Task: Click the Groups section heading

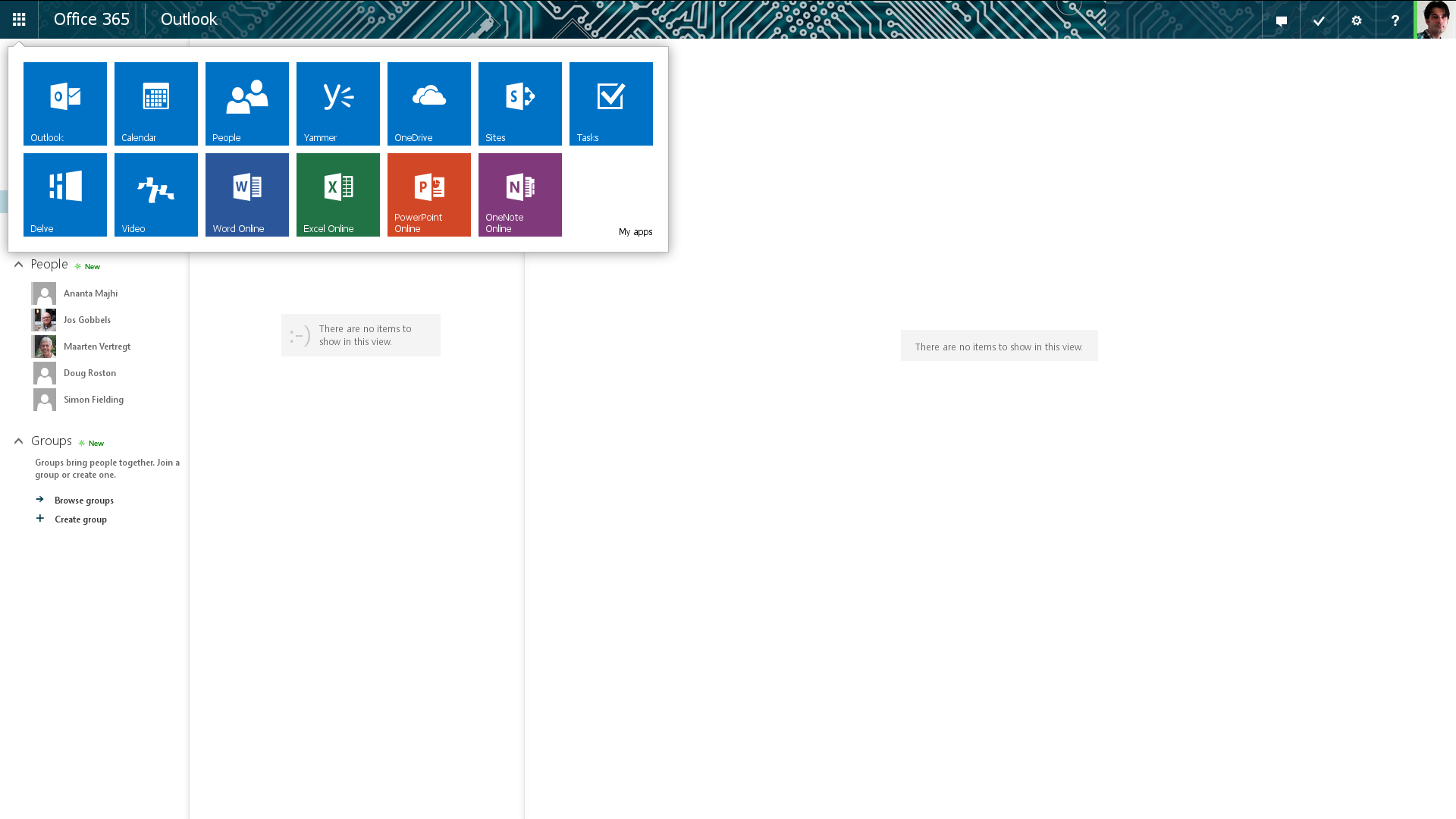Action: coord(52,441)
